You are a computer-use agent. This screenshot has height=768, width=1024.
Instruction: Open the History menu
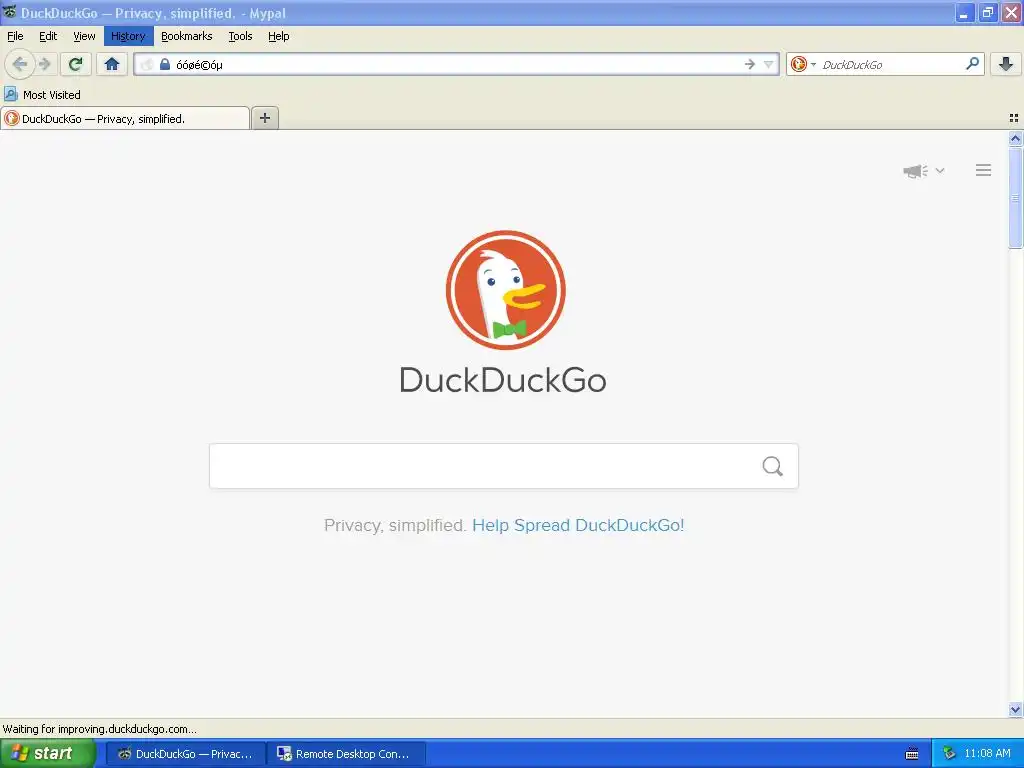pyautogui.click(x=128, y=36)
